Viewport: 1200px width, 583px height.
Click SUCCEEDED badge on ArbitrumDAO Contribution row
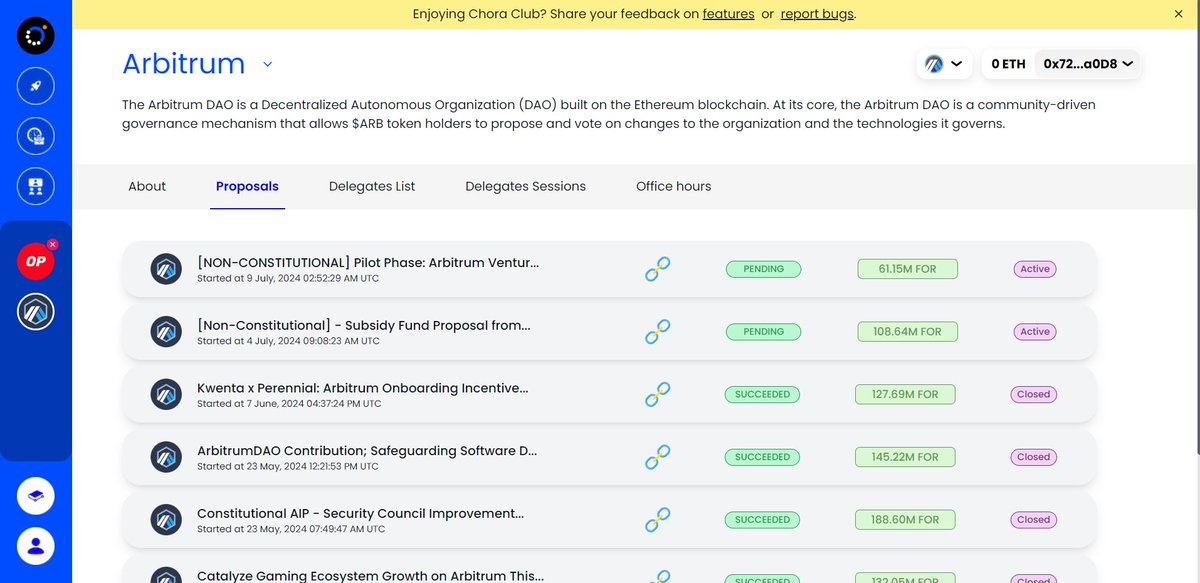click(x=763, y=457)
